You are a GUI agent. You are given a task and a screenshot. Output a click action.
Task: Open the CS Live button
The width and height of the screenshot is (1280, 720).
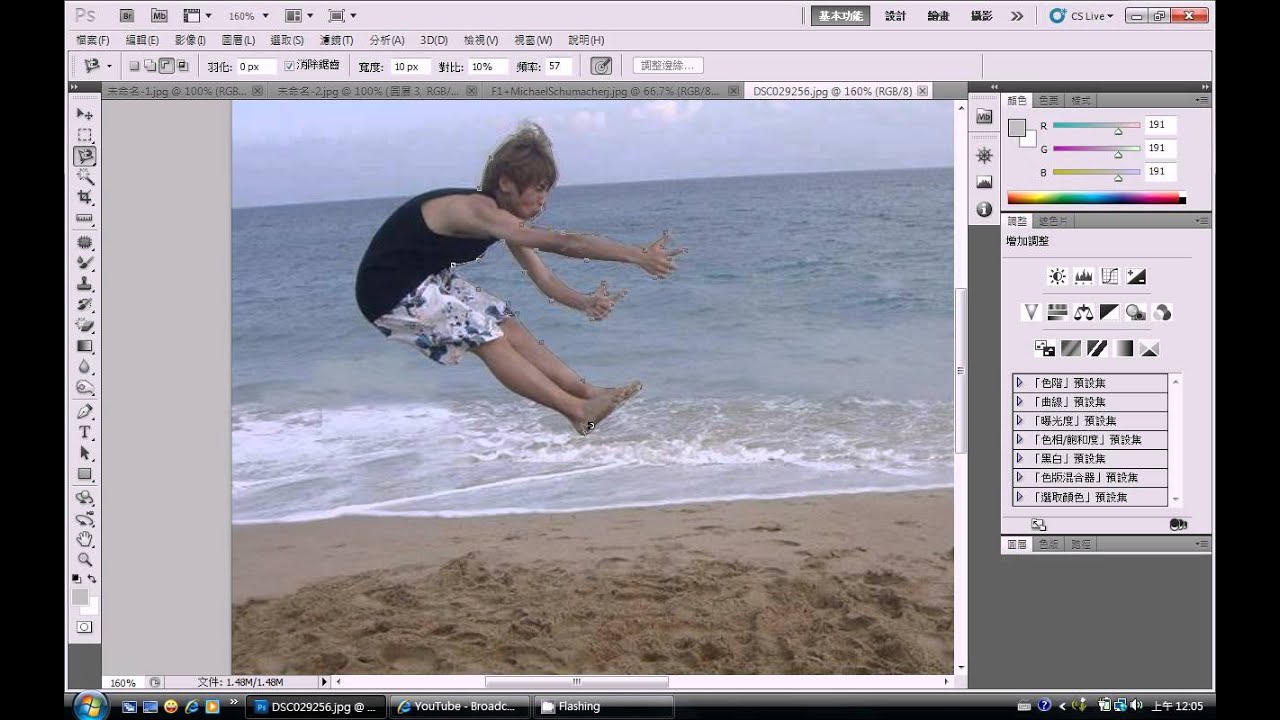(1081, 16)
